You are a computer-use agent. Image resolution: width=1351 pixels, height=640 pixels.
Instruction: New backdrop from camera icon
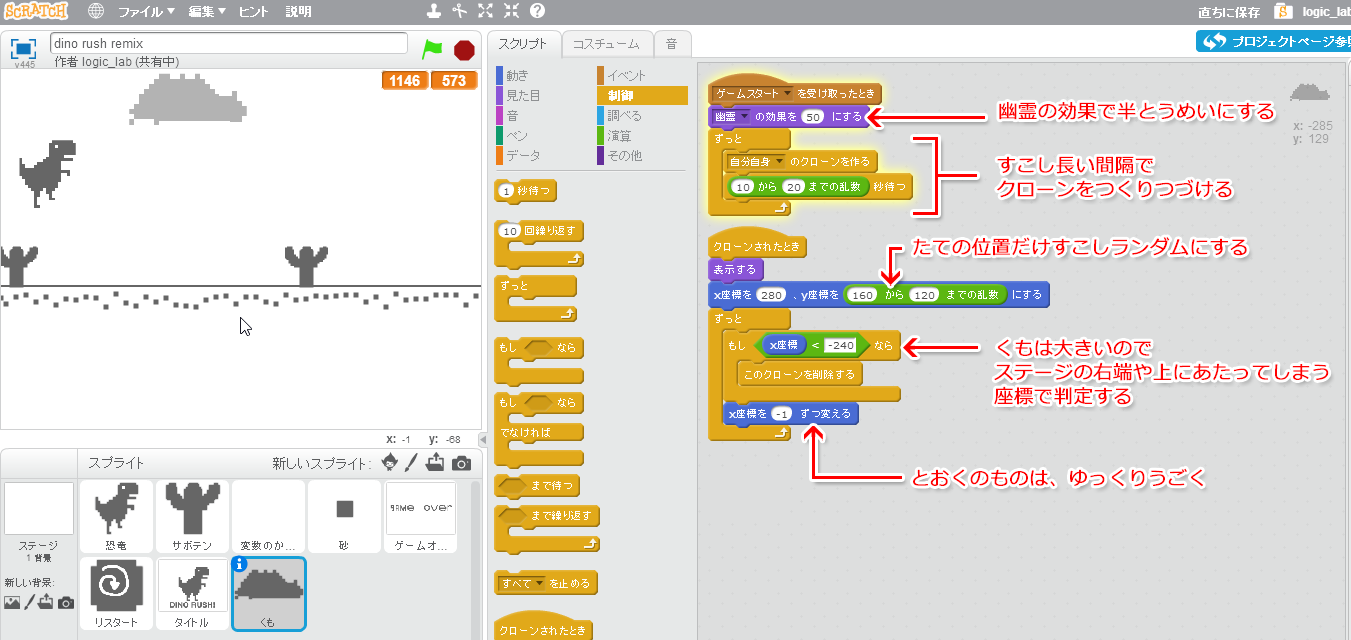point(66,602)
